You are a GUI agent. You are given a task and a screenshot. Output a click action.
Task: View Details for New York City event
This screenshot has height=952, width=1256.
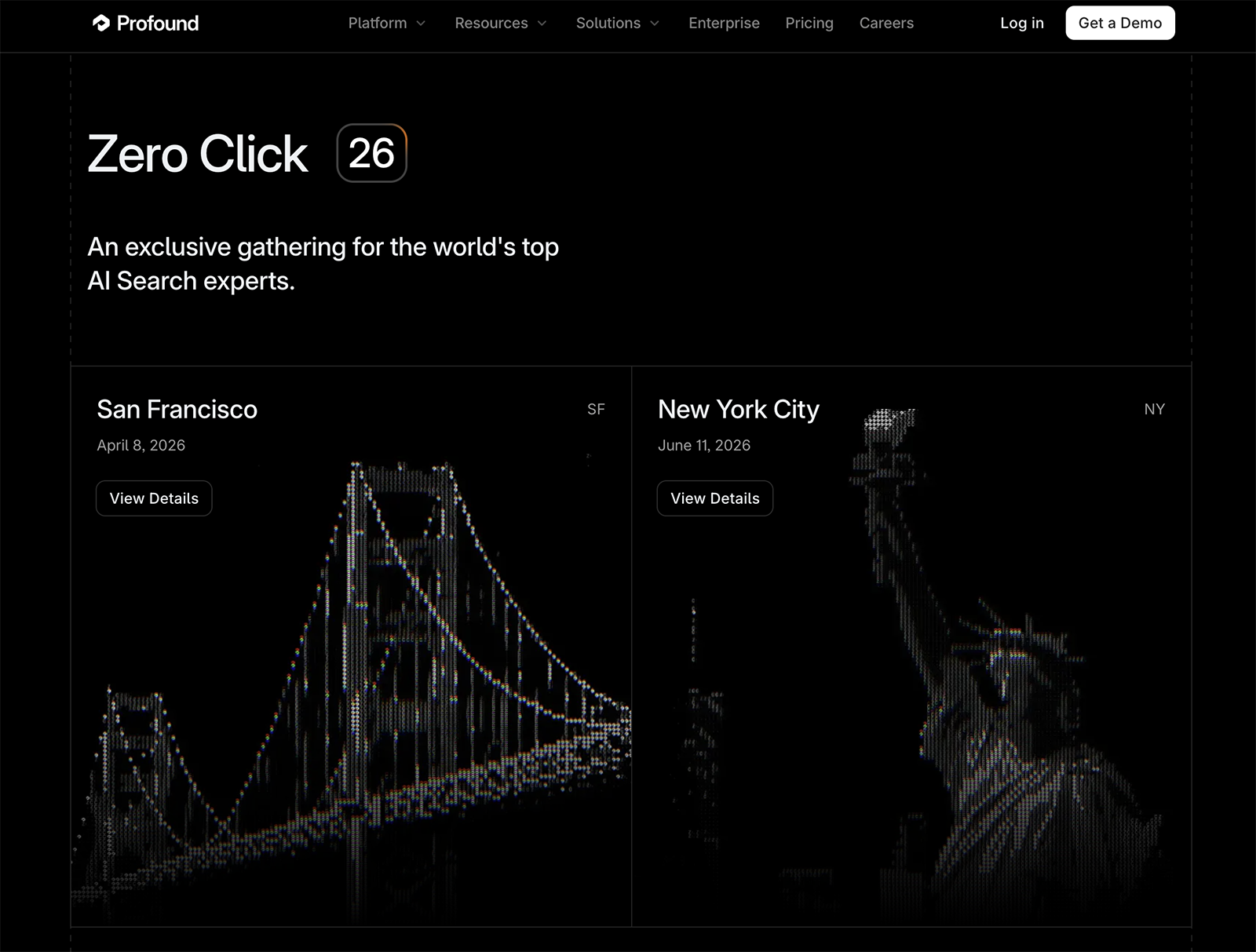click(715, 498)
